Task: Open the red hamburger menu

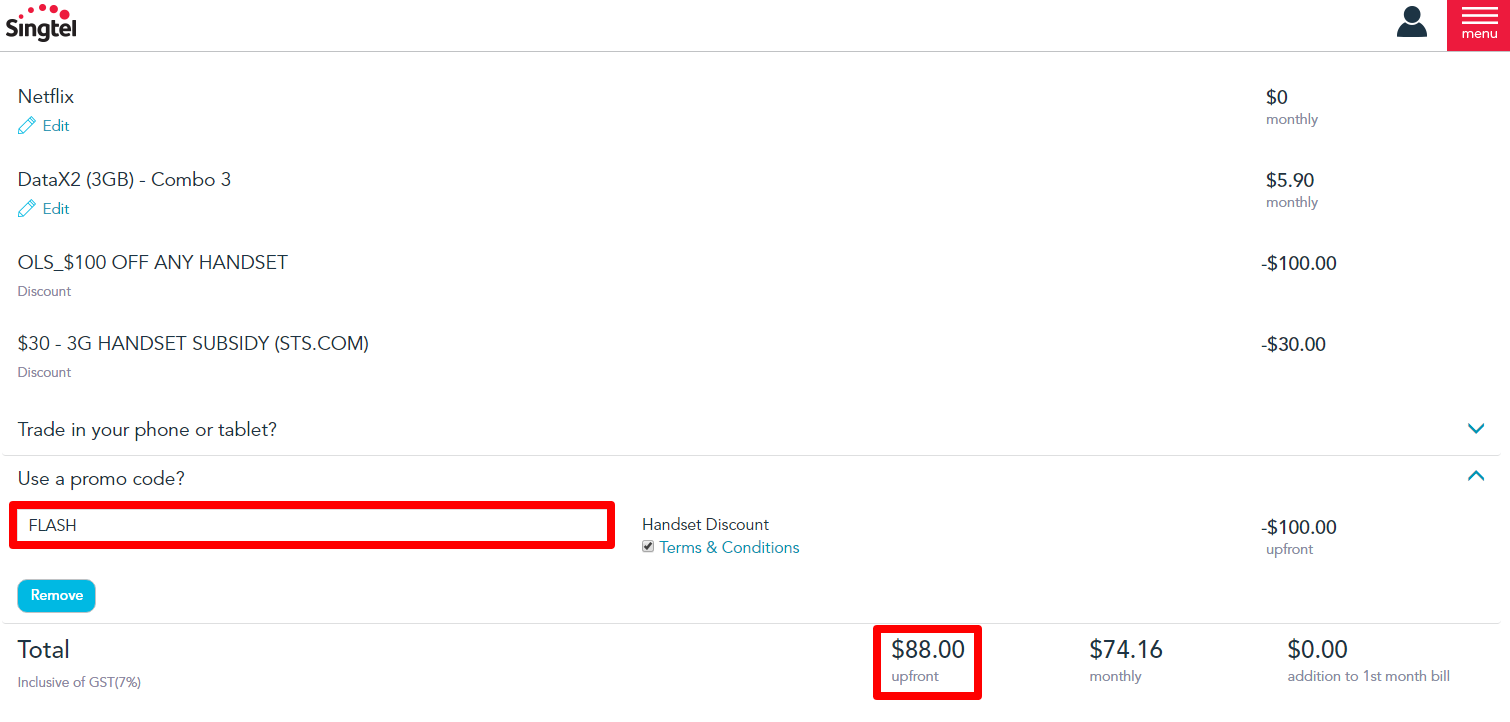Action: [1478, 25]
